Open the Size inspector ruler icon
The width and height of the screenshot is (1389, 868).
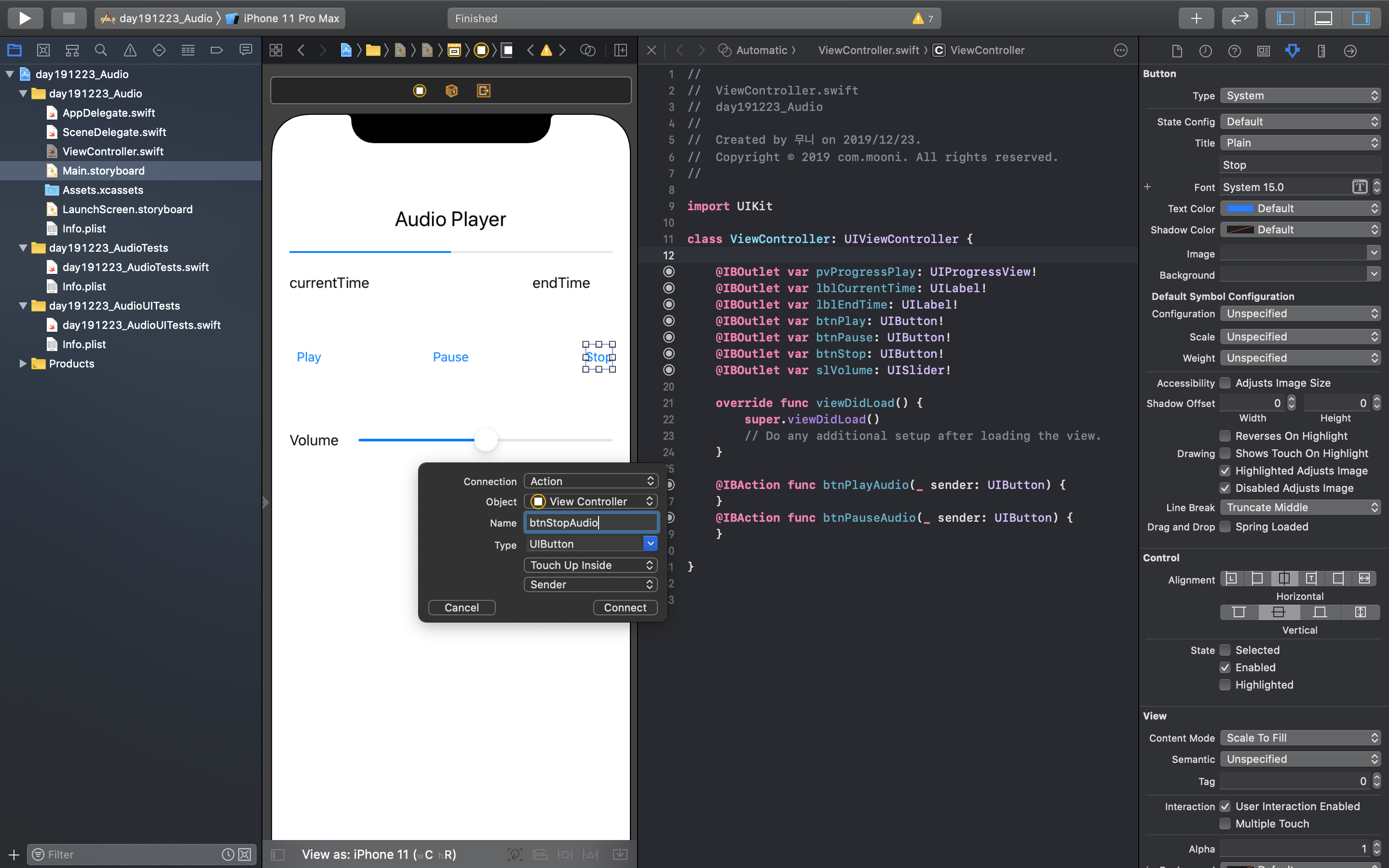1321,51
